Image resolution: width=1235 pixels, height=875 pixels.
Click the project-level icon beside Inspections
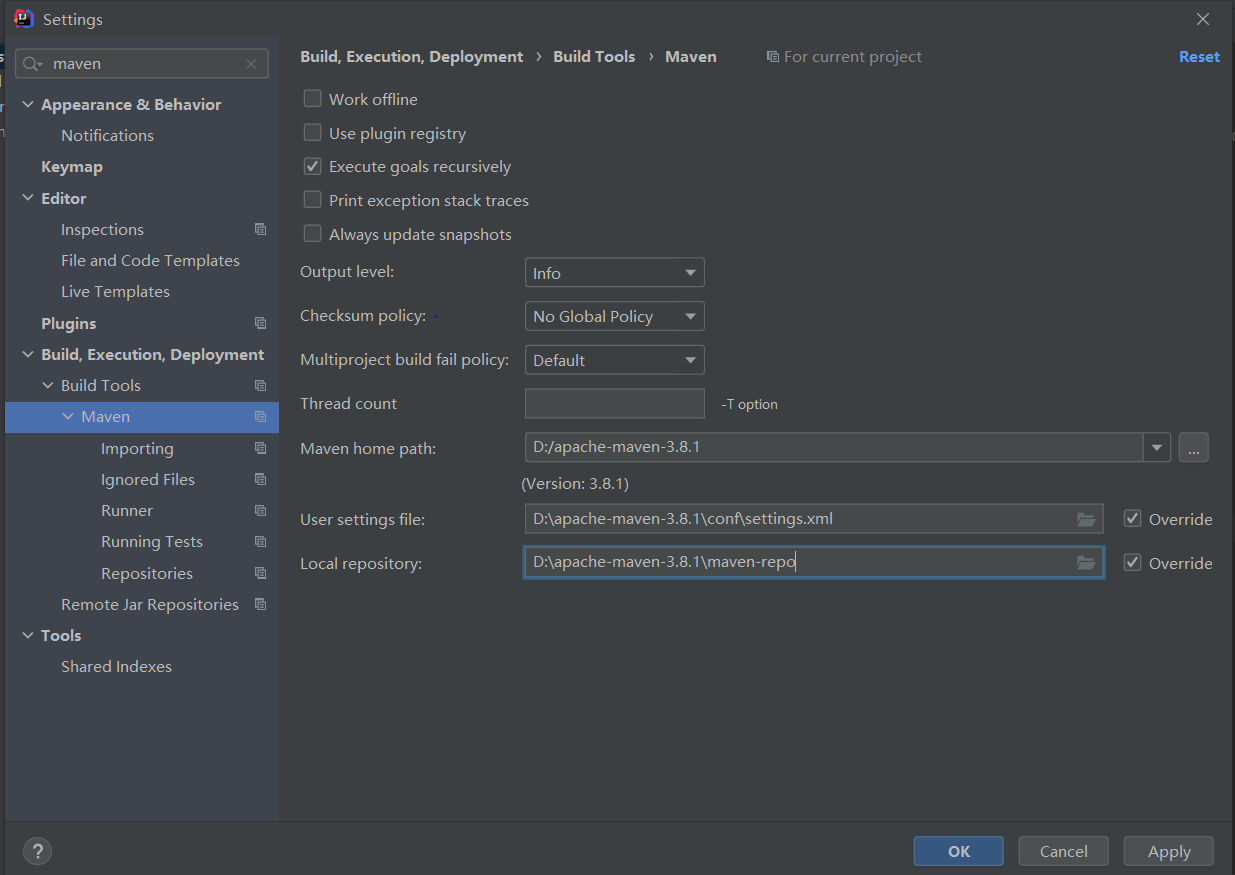pyautogui.click(x=260, y=230)
